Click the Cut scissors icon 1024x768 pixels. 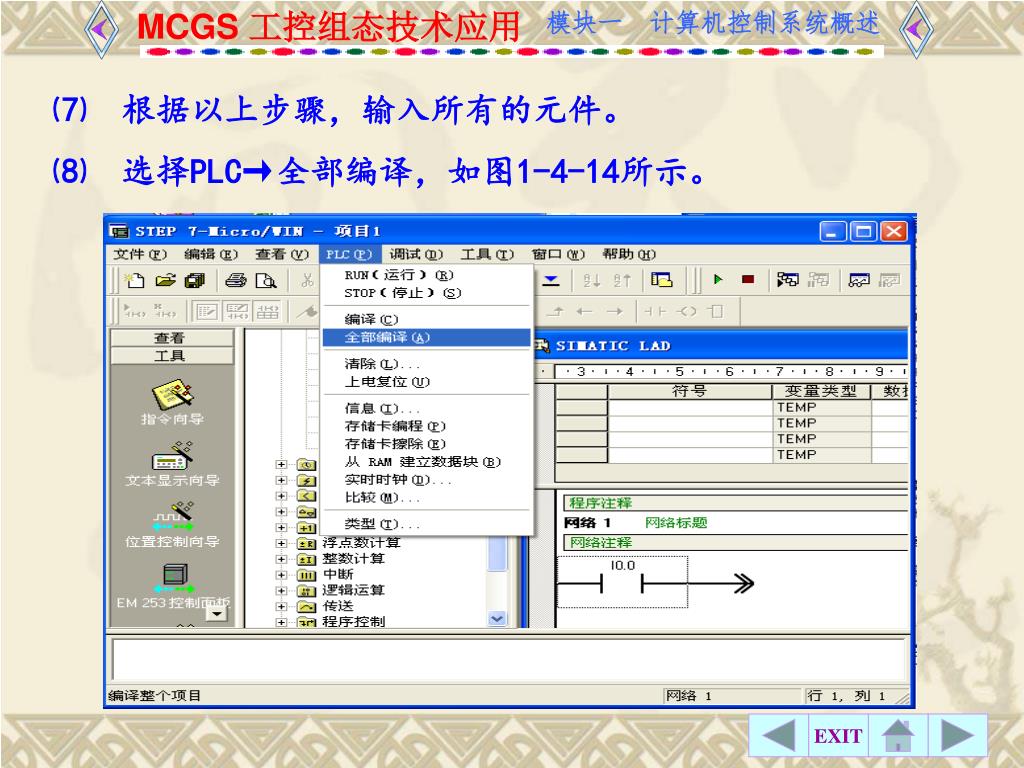307,281
